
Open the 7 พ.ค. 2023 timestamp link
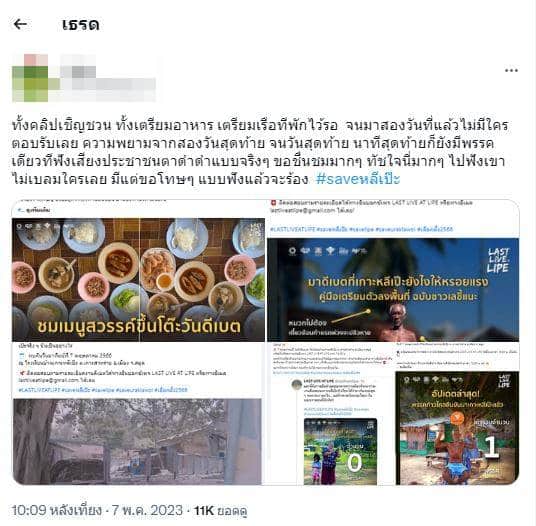[147, 510]
